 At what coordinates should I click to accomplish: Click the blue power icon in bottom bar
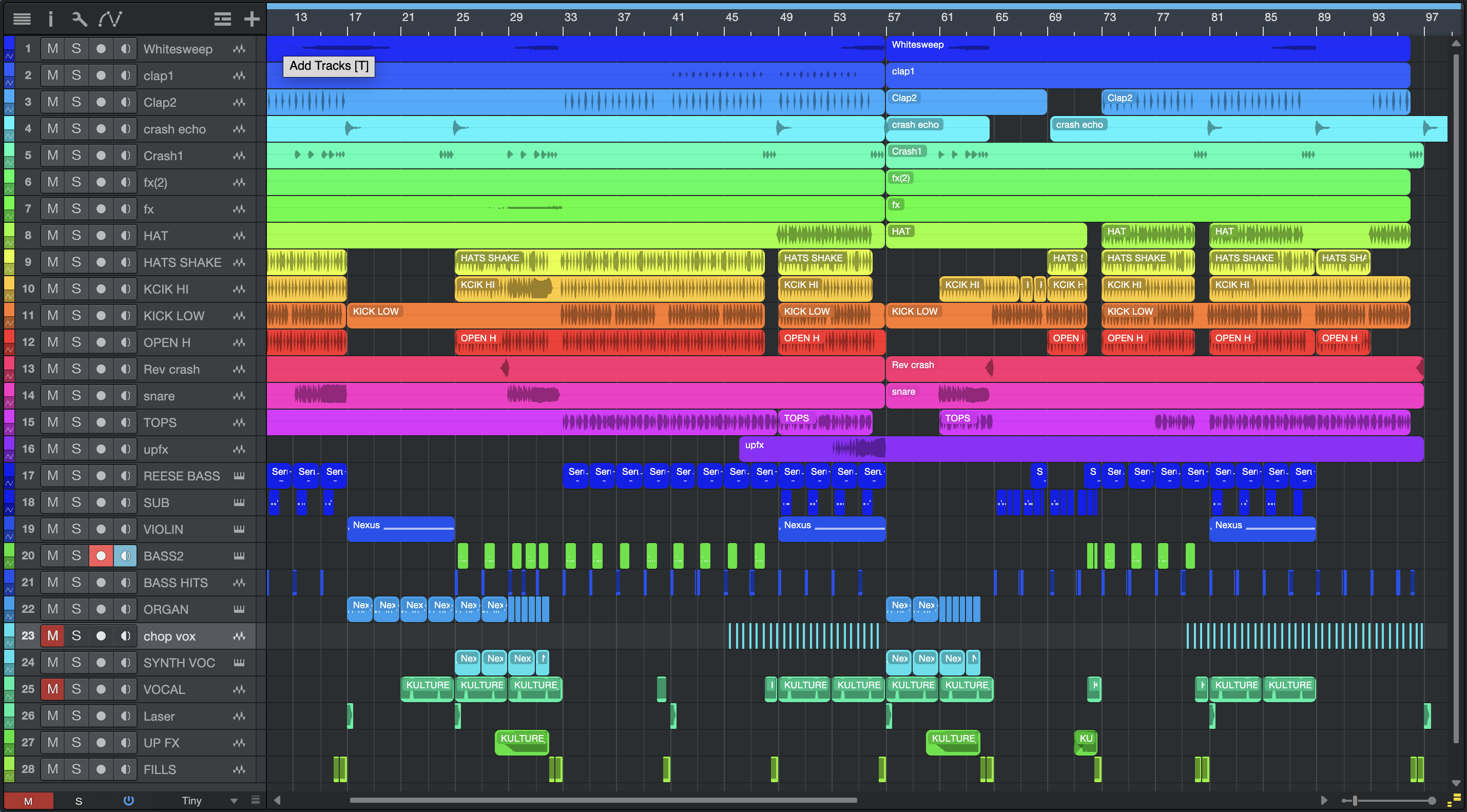(x=129, y=800)
